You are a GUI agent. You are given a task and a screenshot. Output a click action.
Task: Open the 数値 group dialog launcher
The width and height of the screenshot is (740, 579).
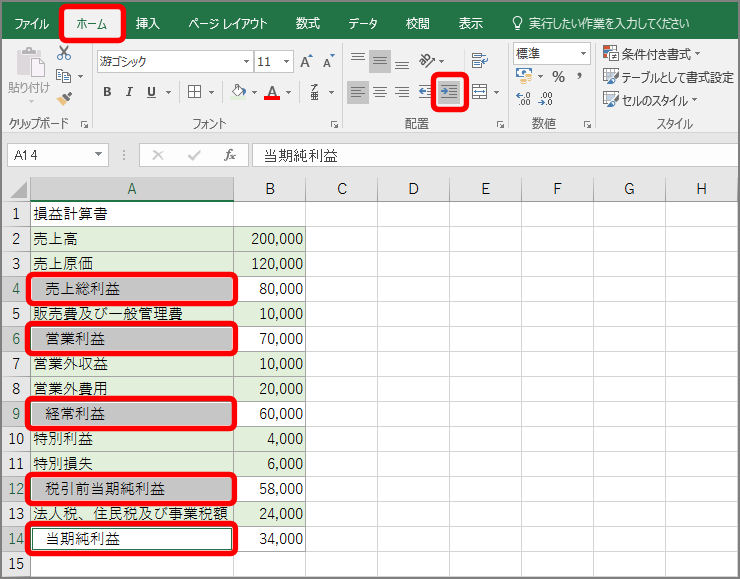click(x=587, y=125)
